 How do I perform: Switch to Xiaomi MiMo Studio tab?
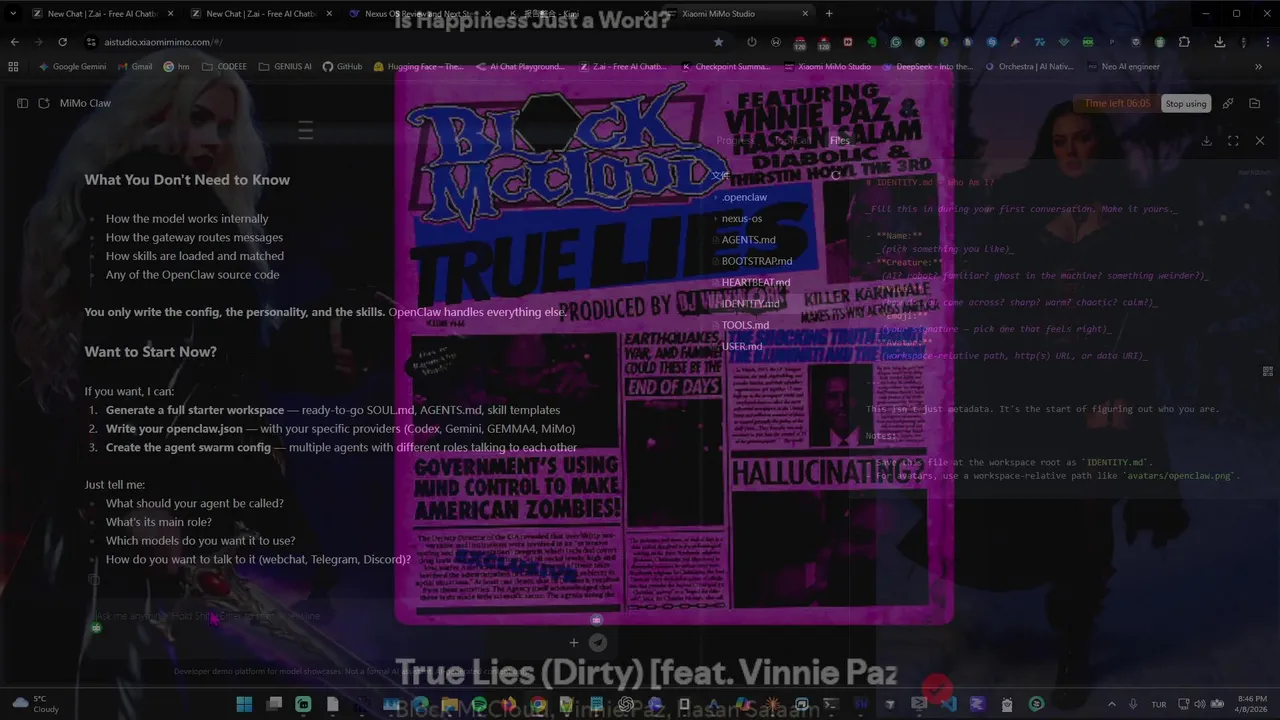[x=738, y=14]
